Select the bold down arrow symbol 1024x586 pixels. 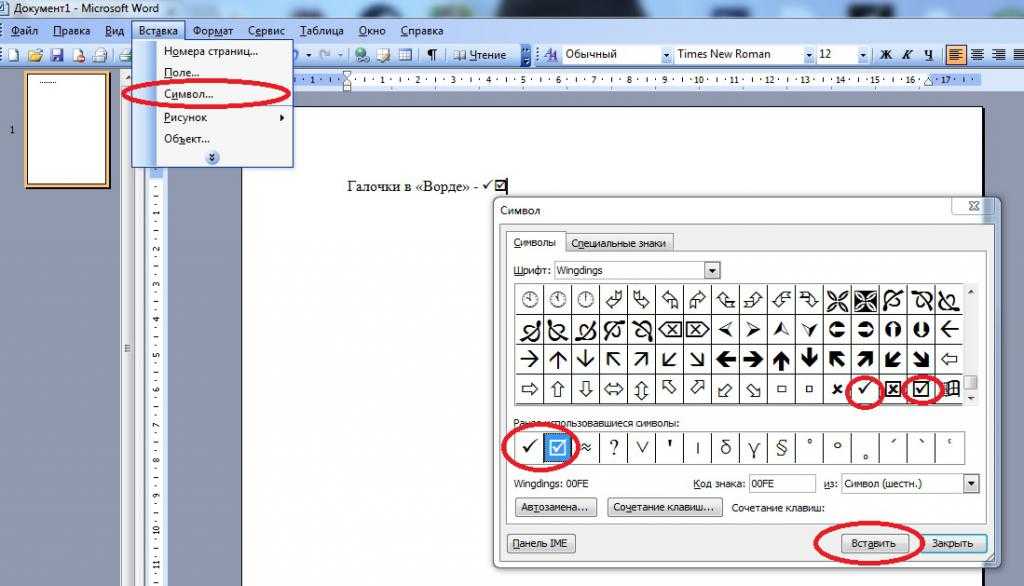(x=808, y=359)
